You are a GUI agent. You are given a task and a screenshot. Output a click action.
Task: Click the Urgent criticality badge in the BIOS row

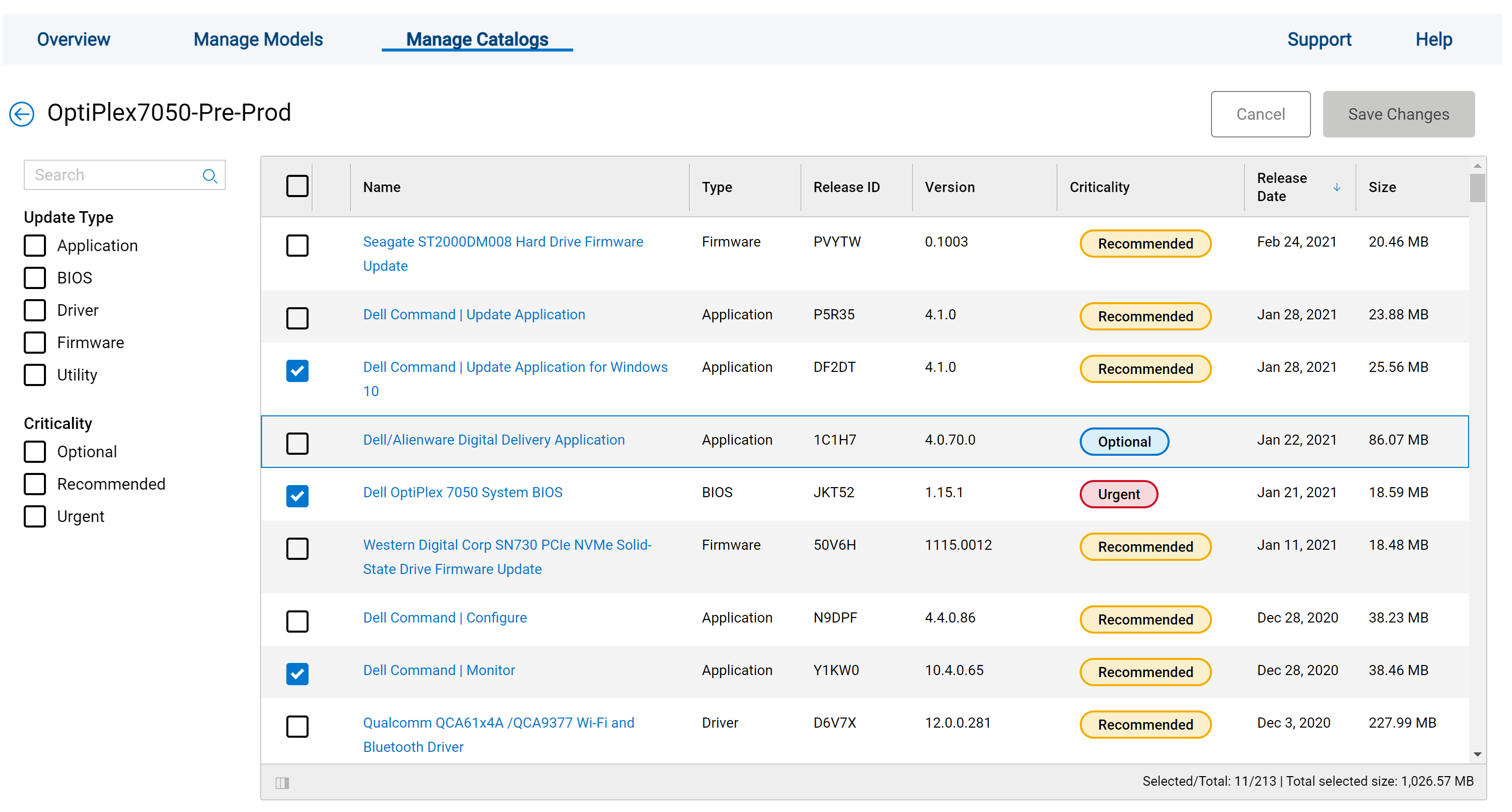(1118, 494)
